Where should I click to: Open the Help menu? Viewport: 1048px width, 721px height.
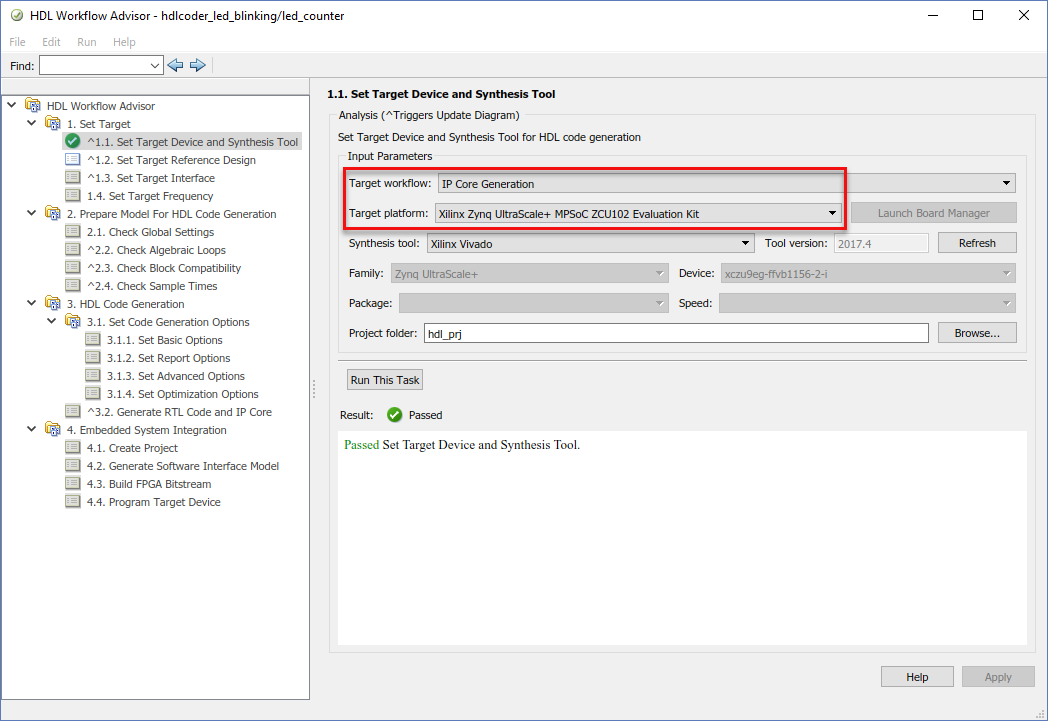pyautogui.click(x=124, y=42)
